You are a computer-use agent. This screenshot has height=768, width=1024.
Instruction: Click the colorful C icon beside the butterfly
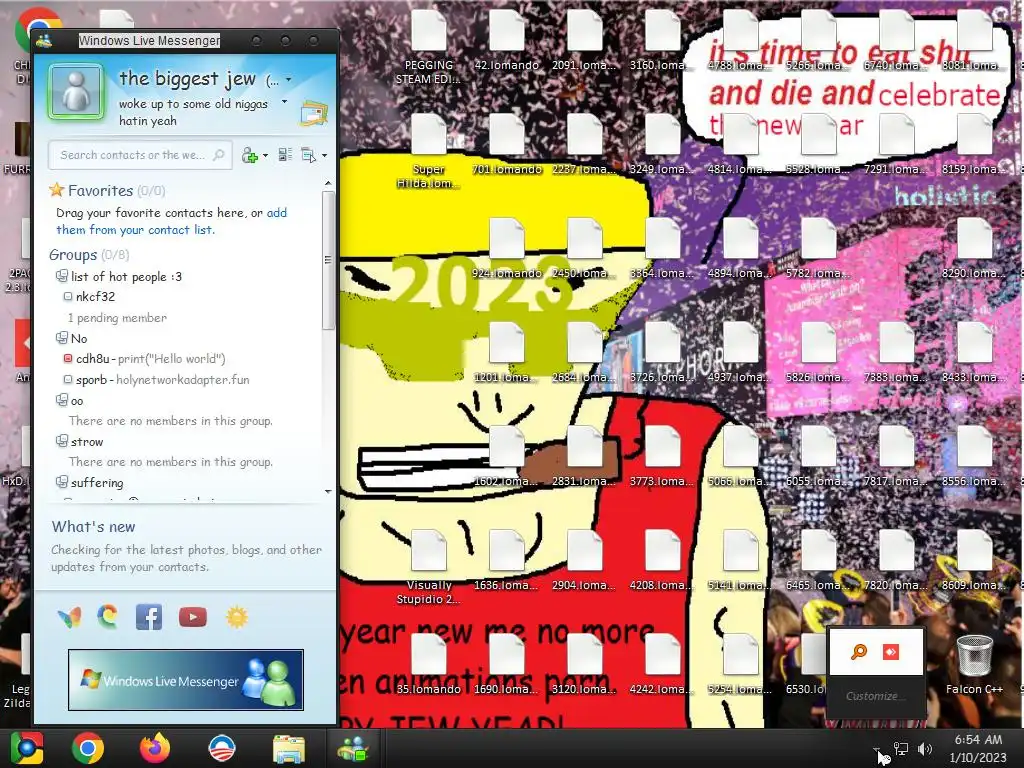108,616
